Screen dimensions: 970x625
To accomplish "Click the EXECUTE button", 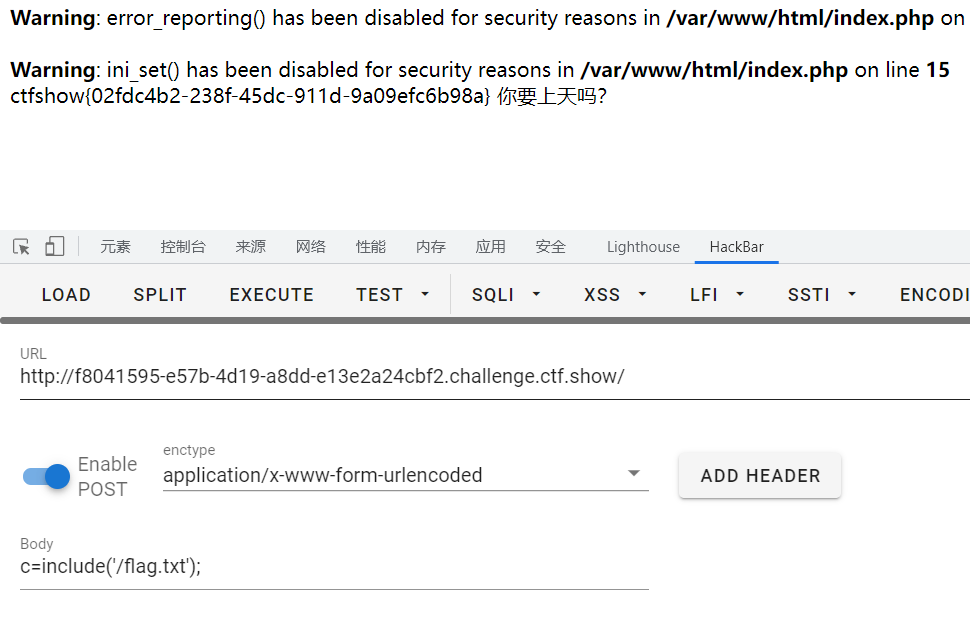I will (272, 295).
